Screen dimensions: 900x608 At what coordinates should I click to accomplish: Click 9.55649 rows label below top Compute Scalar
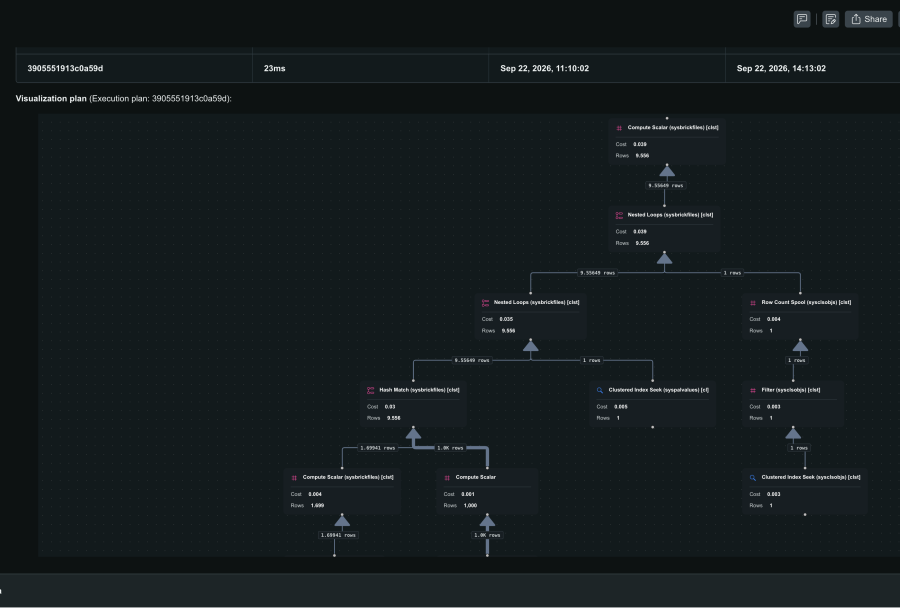point(666,185)
